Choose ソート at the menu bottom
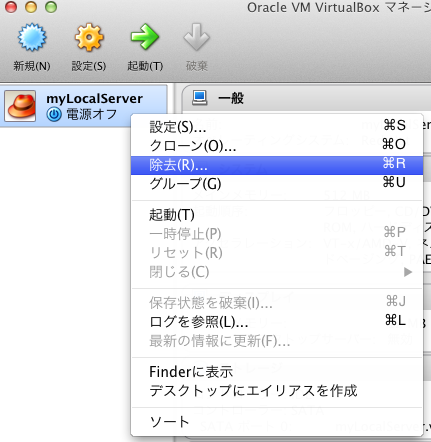 (277, 422)
